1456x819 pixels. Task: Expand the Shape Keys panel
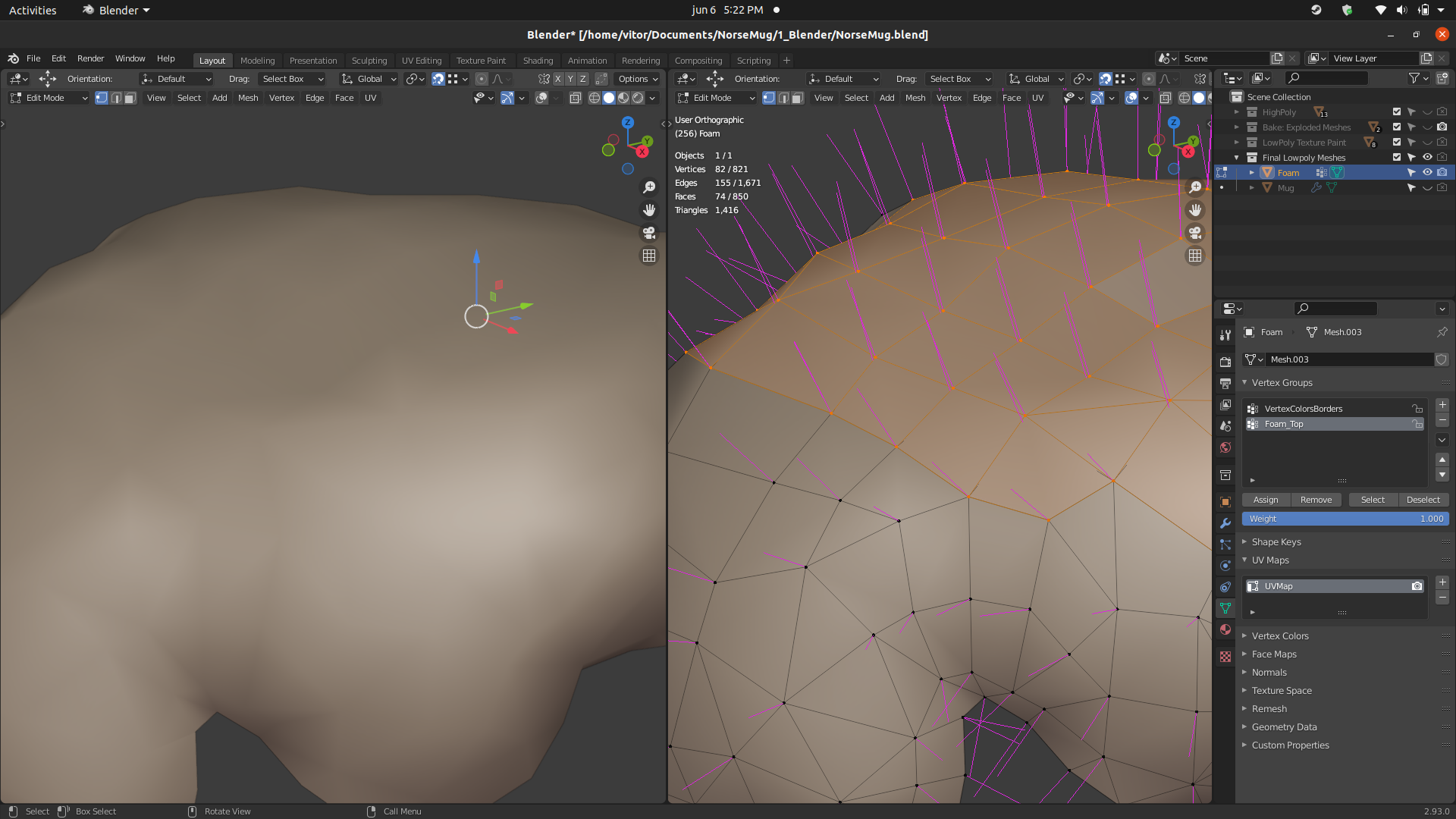[x=1276, y=541]
